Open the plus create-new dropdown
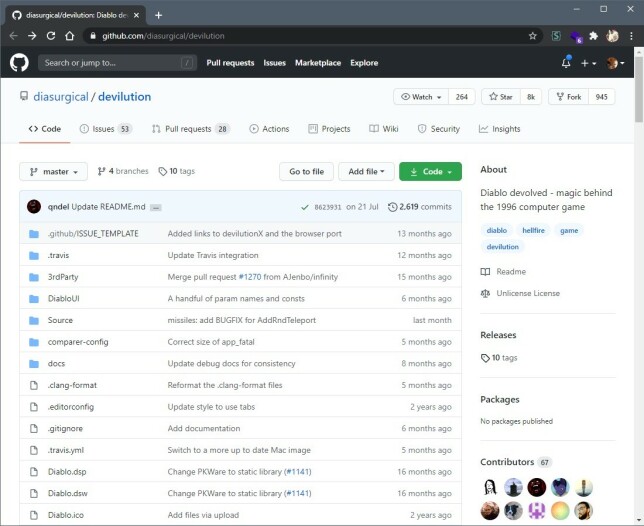This screenshot has width=644, height=526. [588, 63]
